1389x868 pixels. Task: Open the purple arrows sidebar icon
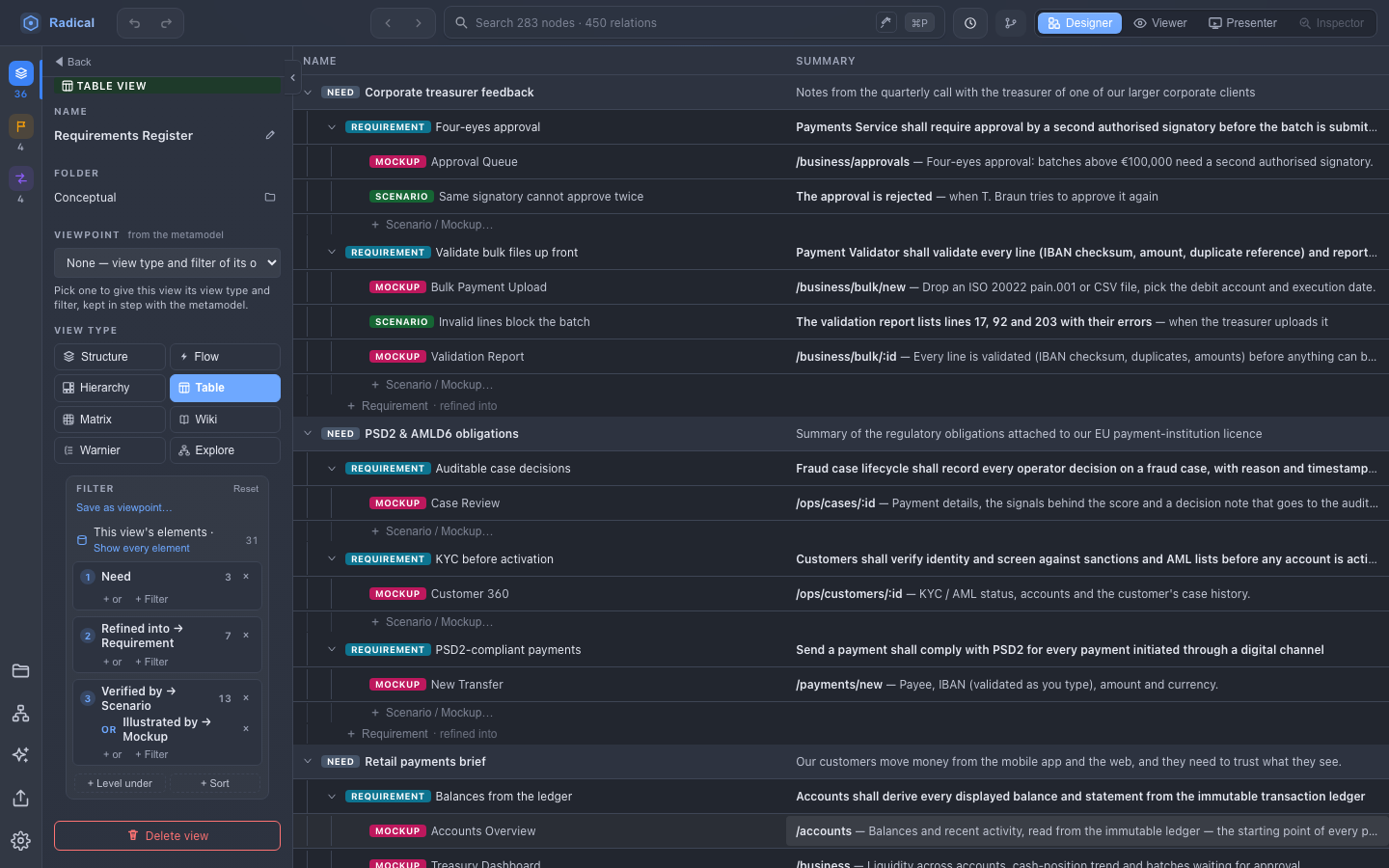point(21,178)
